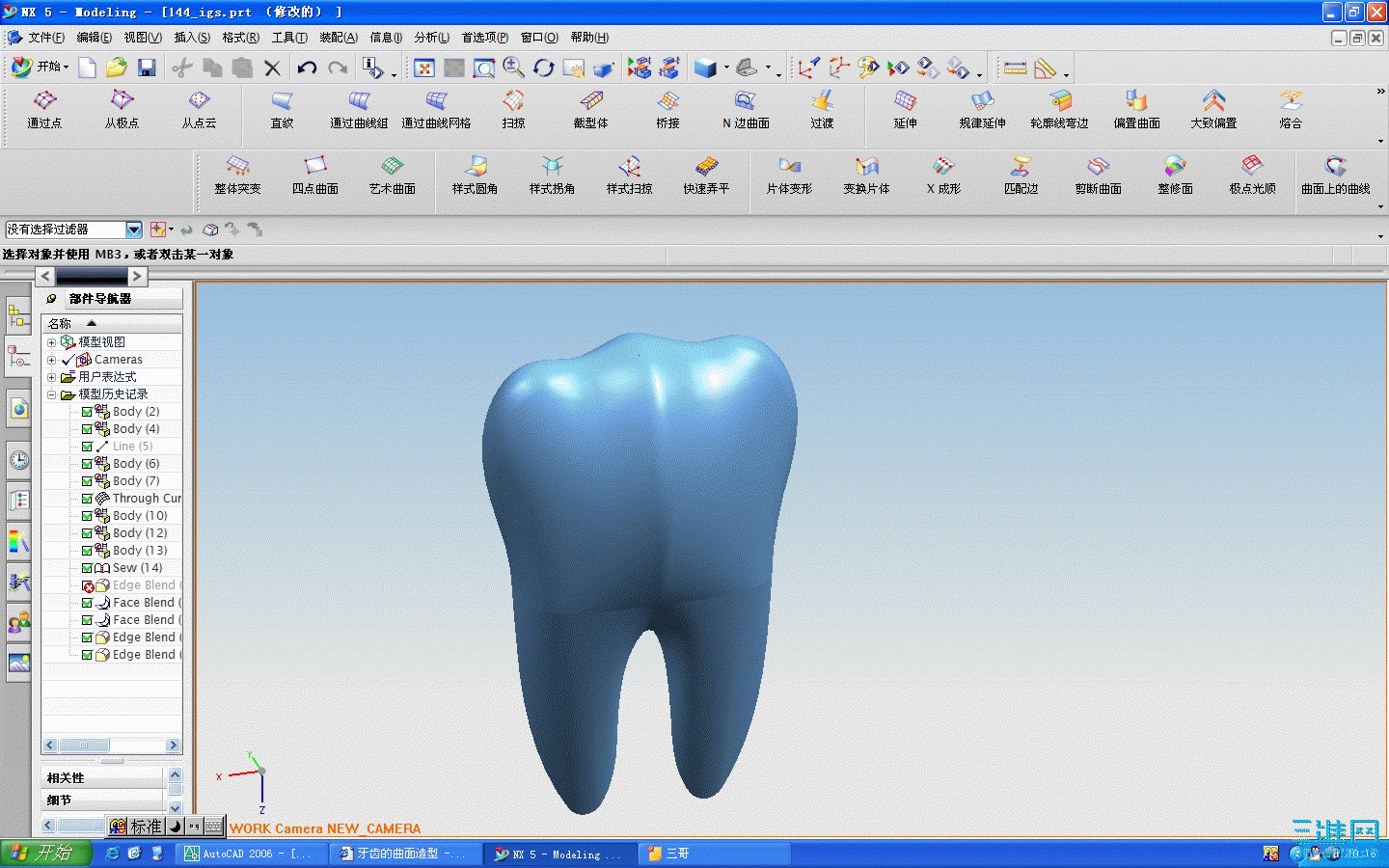Select the 过渡 (Transition) tool
Screen dimensions: 1389x868
(x=822, y=110)
